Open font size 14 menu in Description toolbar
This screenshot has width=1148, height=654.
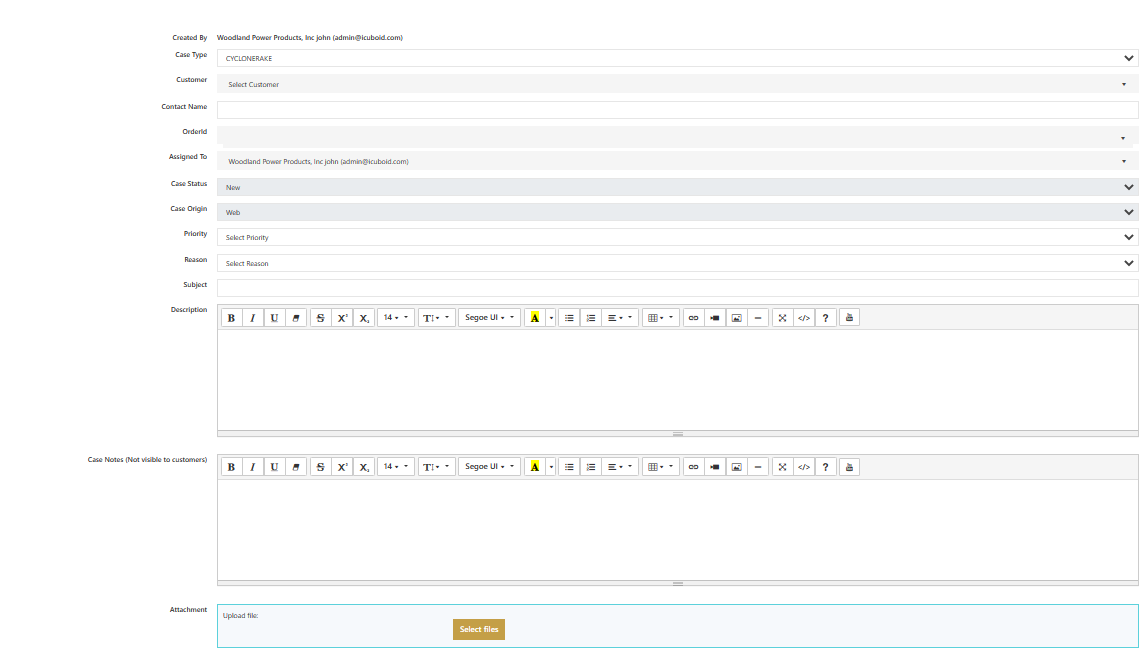396,318
